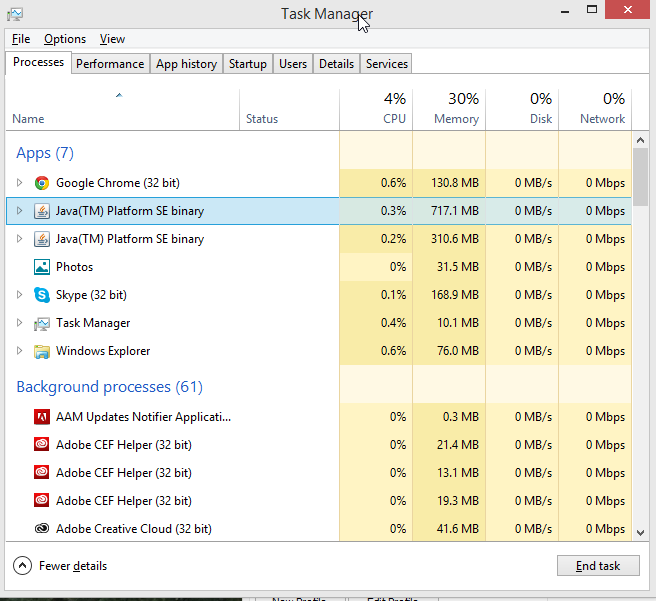Switch to the Users tab
The height and width of the screenshot is (601, 656).
293,64
